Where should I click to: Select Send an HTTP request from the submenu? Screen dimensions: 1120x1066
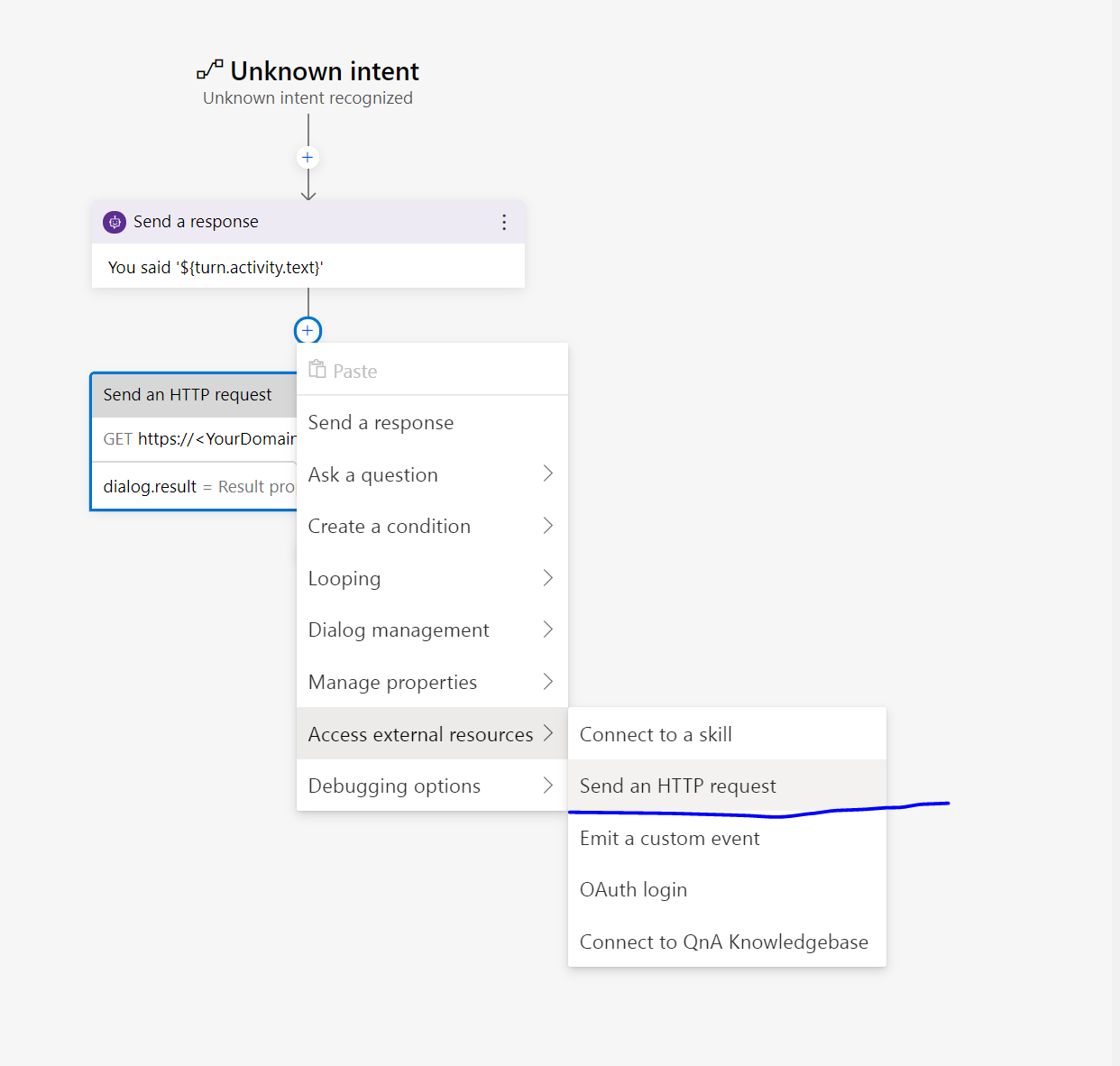click(x=678, y=786)
